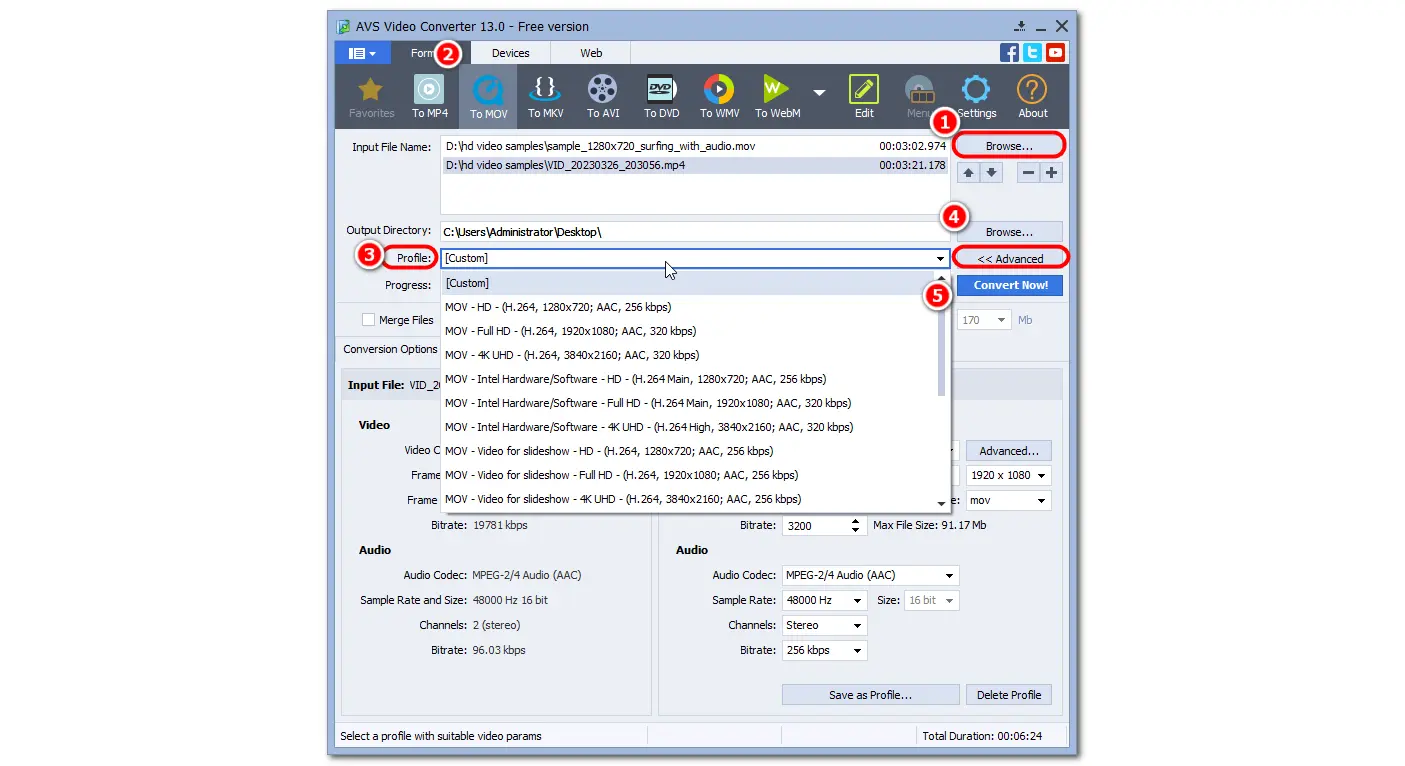This screenshot has height=766, width=1405.
Task: Select the To MKV format icon
Action: (546, 97)
